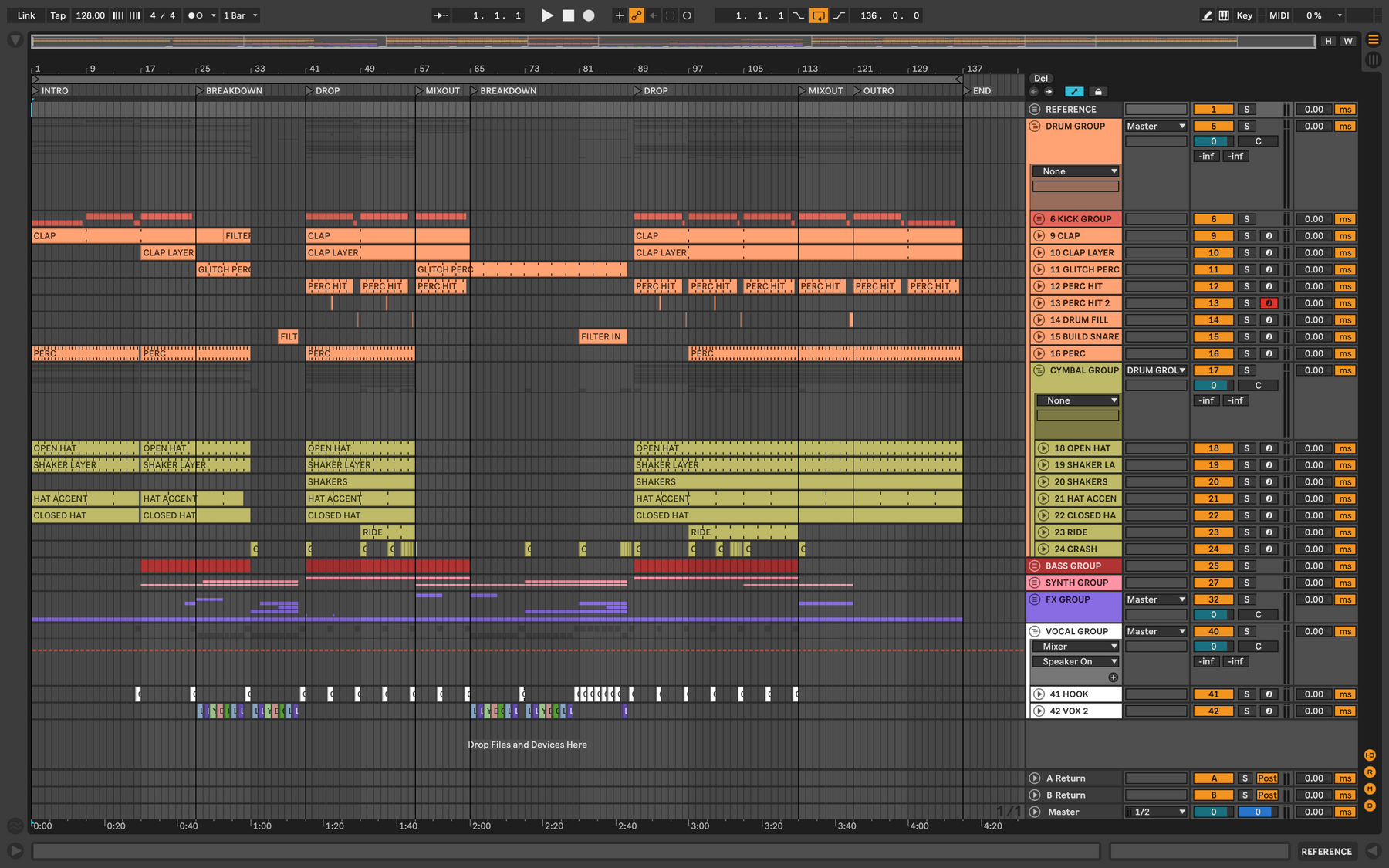Arm the arrangement Record button

pyautogui.click(x=589, y=15)
